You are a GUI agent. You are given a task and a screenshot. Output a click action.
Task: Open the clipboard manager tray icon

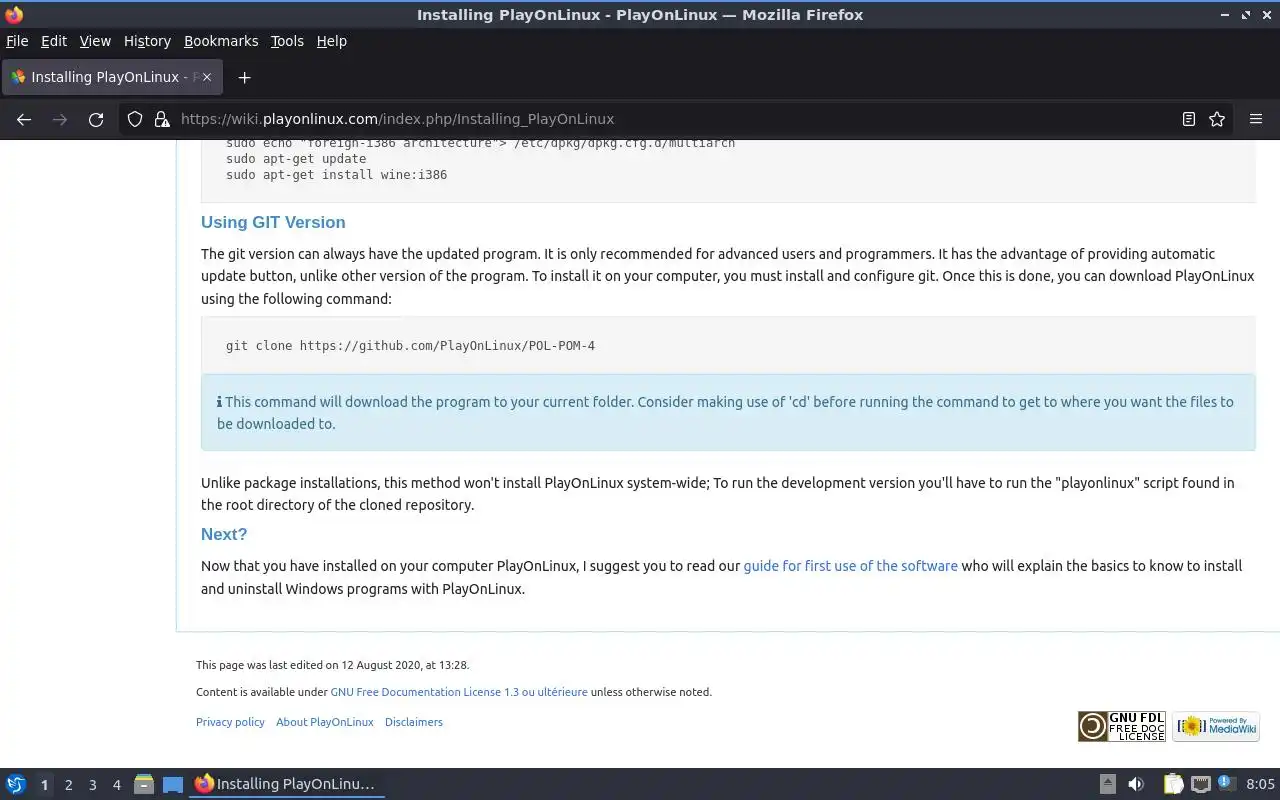[x=1173, y=784]
